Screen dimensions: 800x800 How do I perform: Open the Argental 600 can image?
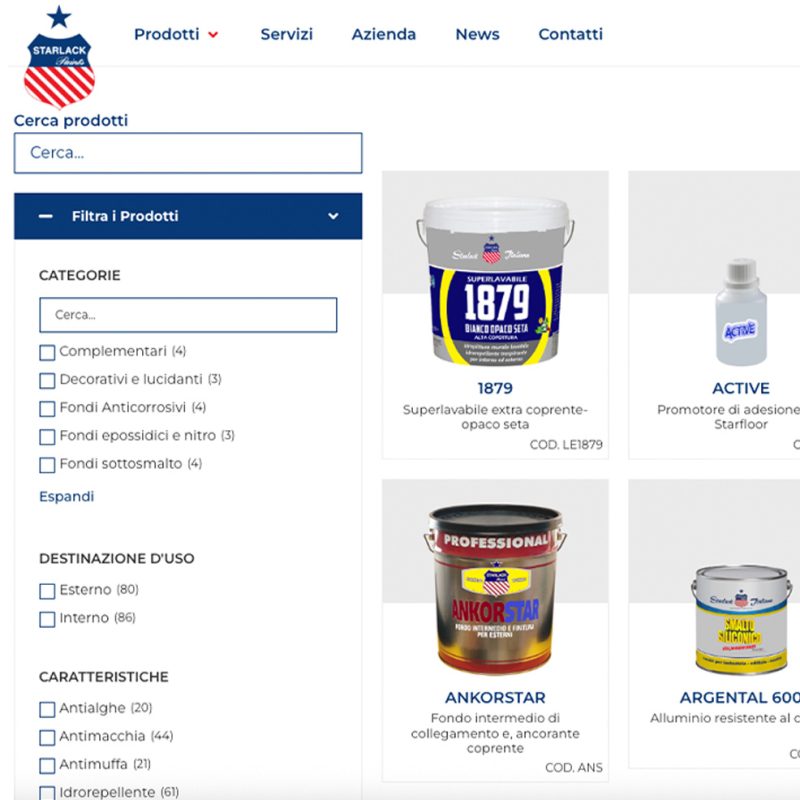pyautogui.click(x=741, y=619)
